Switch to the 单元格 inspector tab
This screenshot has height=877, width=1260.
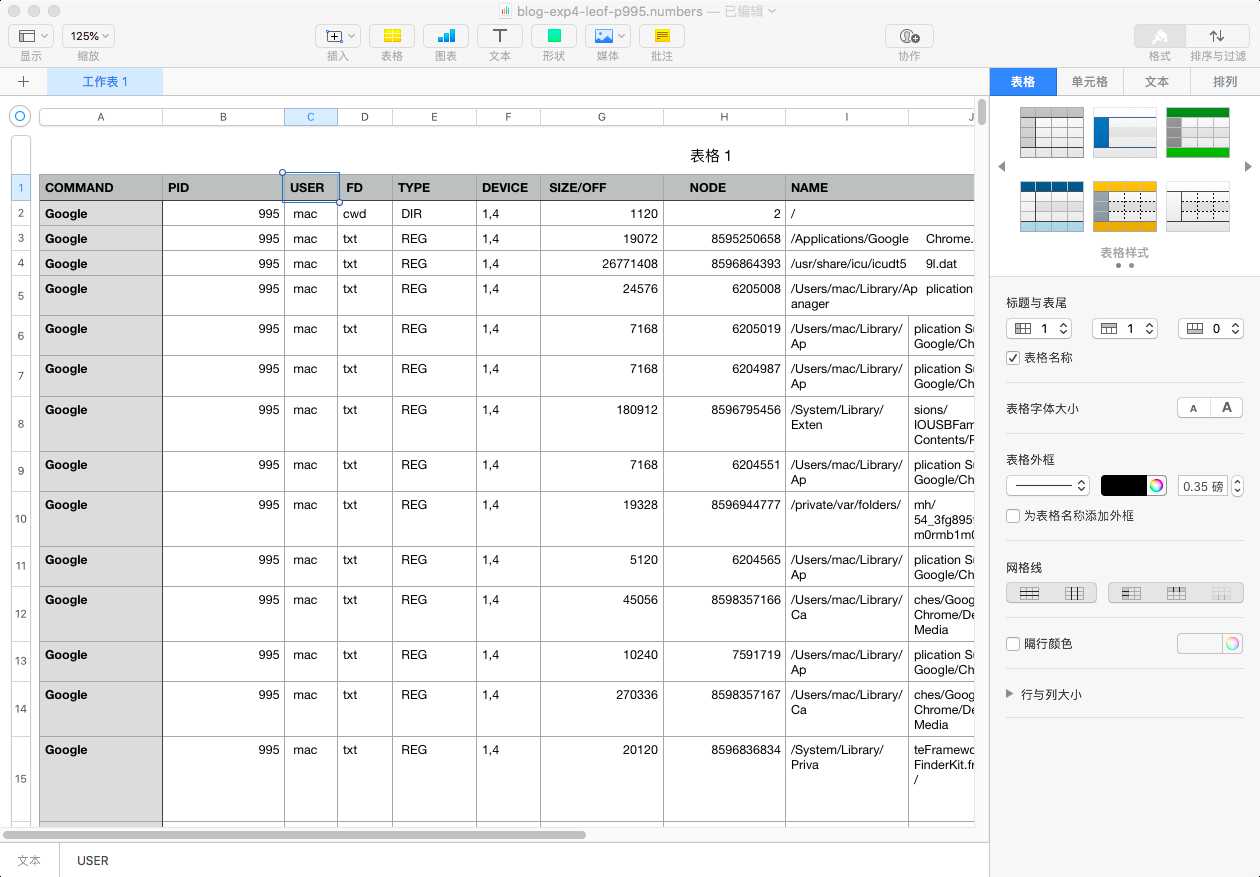tap(1090, 82)
